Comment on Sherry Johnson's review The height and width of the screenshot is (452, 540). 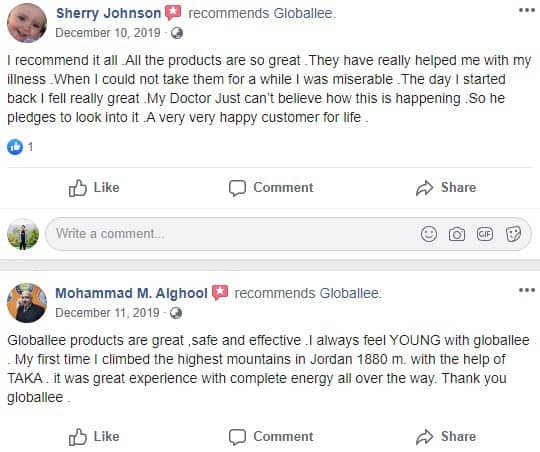(271, 188)
